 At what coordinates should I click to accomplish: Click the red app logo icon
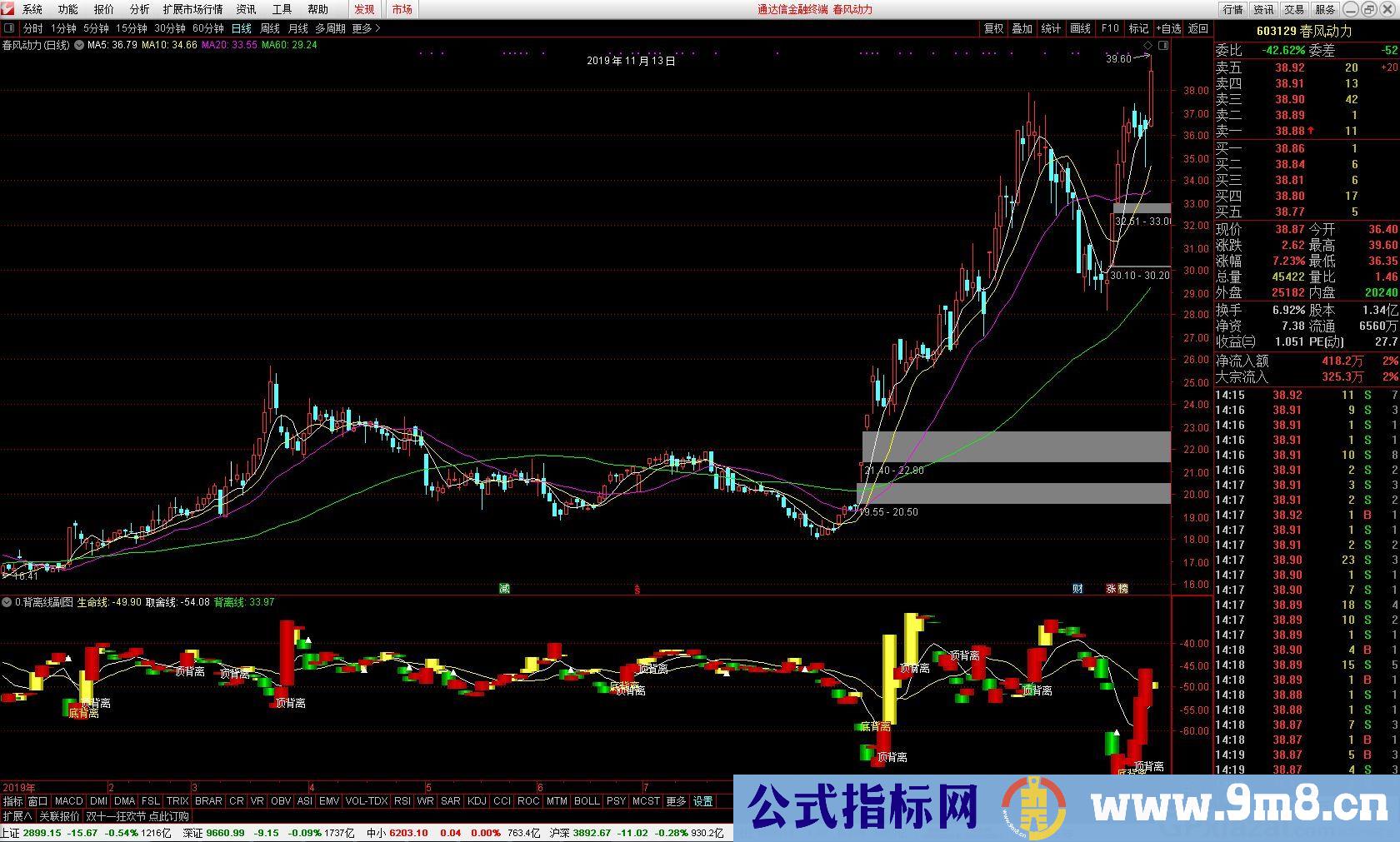[x=8, y=9]
